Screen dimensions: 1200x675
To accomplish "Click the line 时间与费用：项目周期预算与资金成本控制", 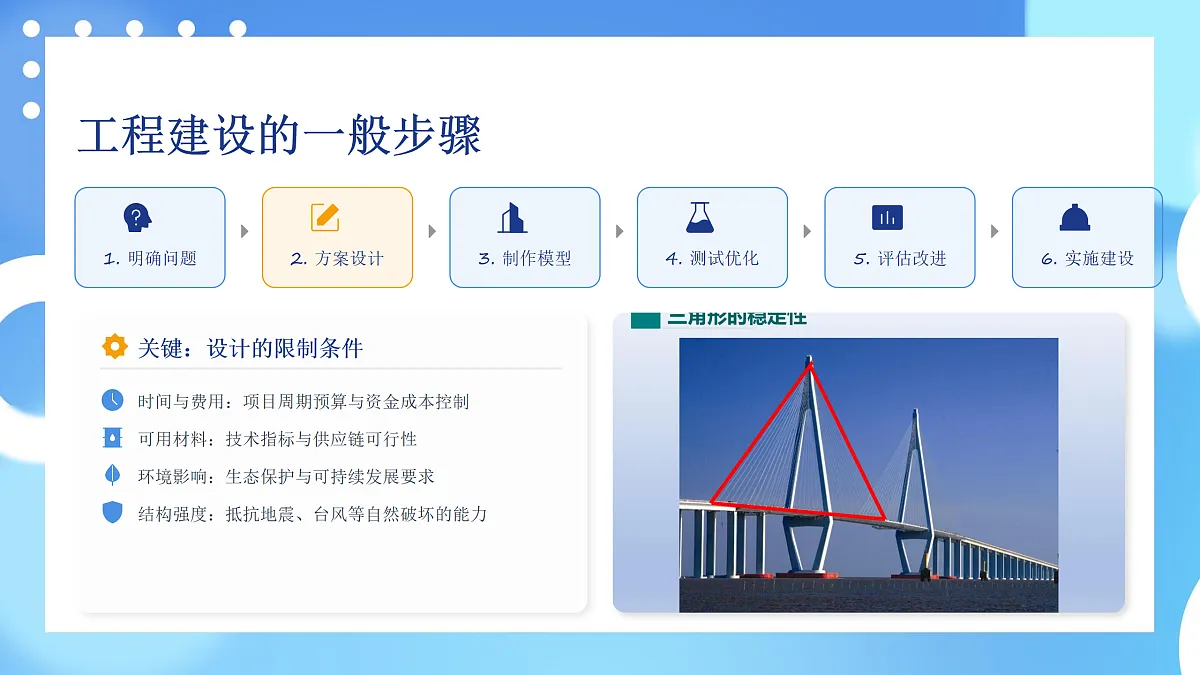I will pyautogui.click(x=304, y=401).
